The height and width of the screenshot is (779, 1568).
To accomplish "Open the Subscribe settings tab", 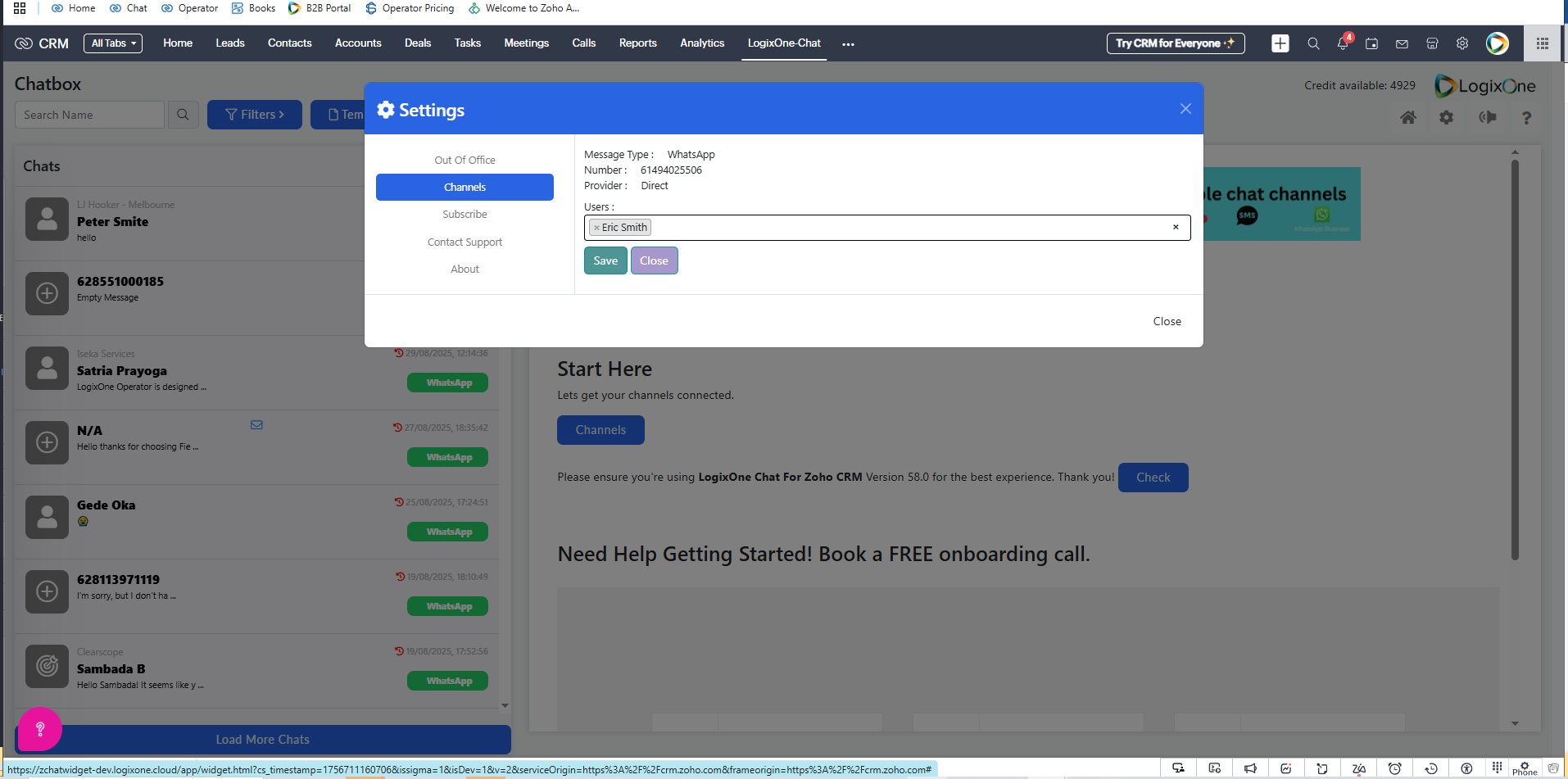I will (465, 214).
